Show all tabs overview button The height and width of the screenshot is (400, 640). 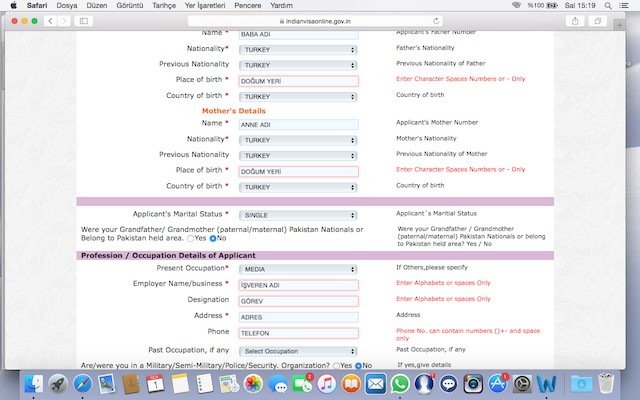[598, 21]
